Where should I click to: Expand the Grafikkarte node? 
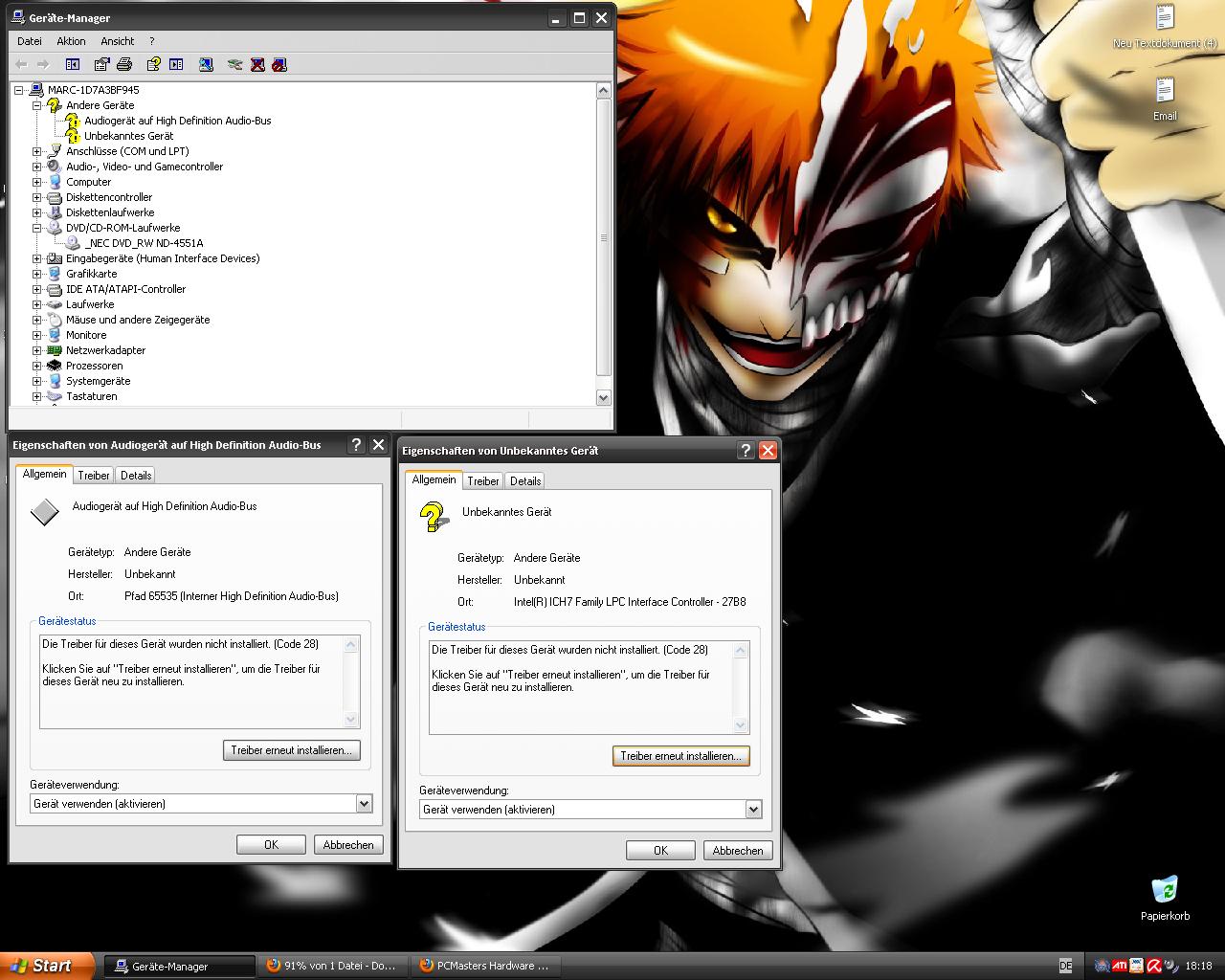click(37, 274)
